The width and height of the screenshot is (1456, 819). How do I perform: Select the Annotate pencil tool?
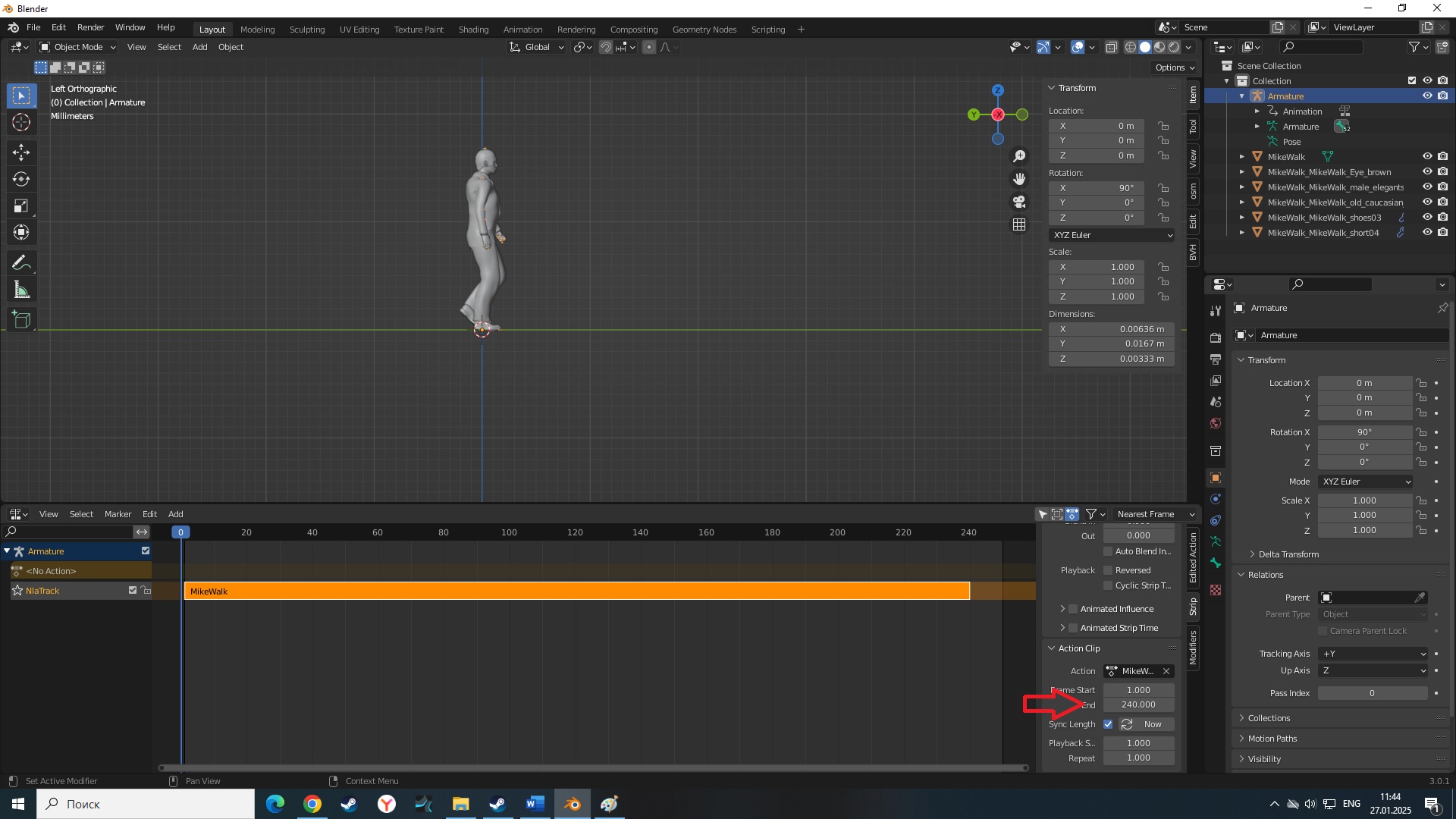pyautogui.click(x=21, y=263)
